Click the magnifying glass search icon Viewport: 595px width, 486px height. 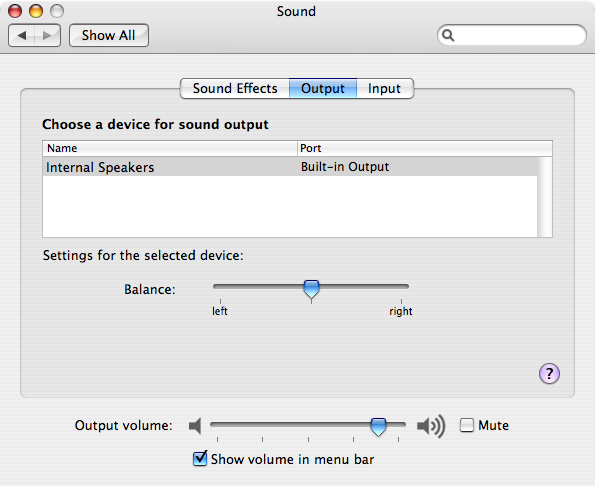pyautogui.click(x=448, y=35)
